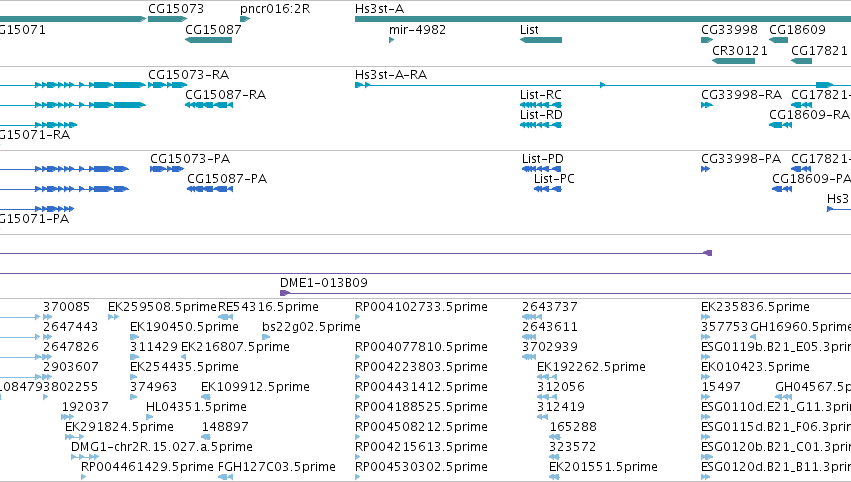This screenshot has width=851, height=482.
Task: Open the Hs3st-A-RA transcript label
Action: (391, 74)
